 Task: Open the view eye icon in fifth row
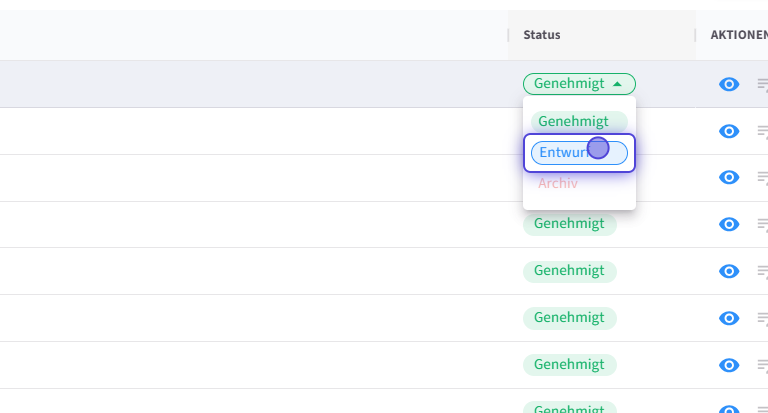pos(729,271)
